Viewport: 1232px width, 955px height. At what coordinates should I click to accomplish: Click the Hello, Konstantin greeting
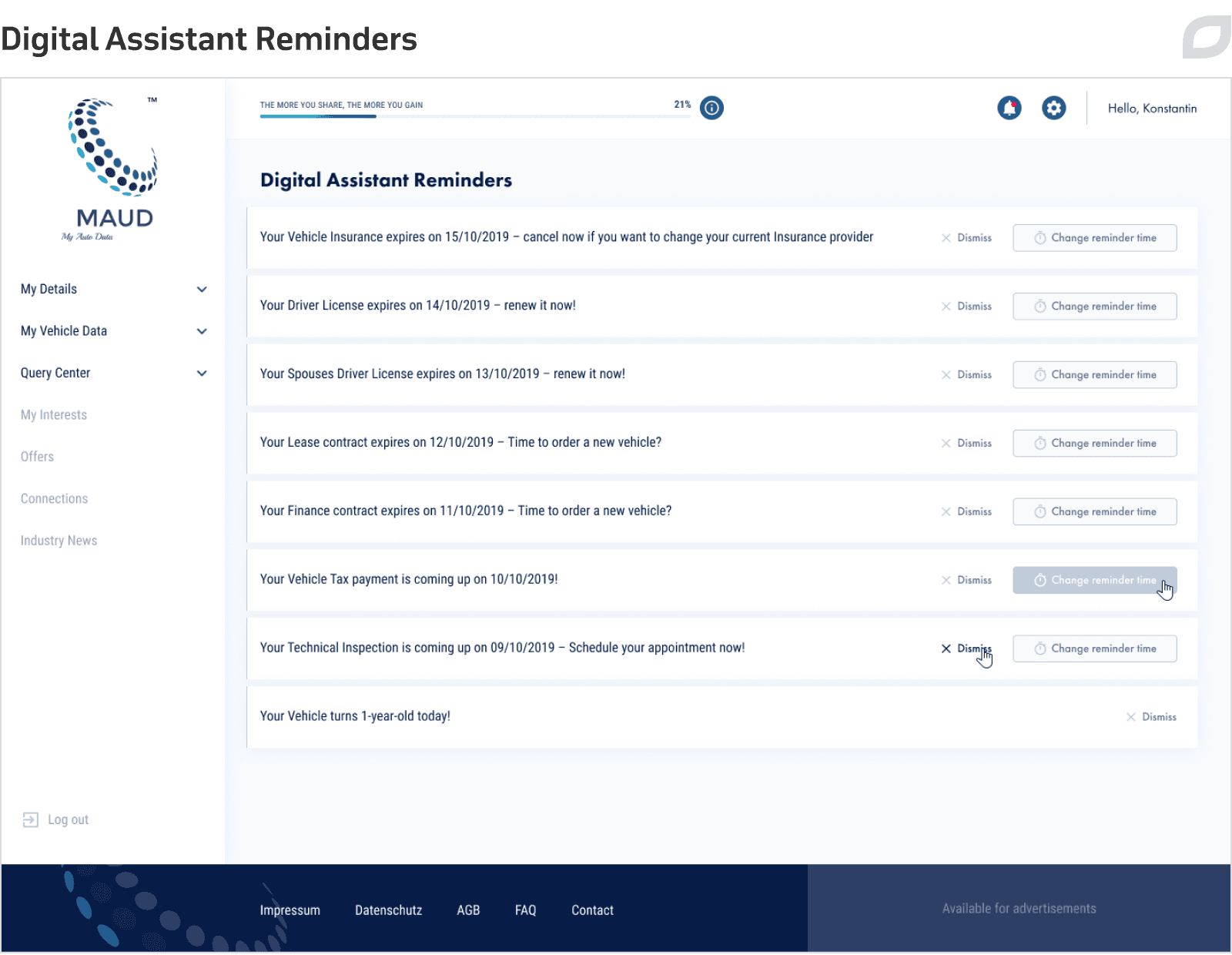[x=1152, y=109]
